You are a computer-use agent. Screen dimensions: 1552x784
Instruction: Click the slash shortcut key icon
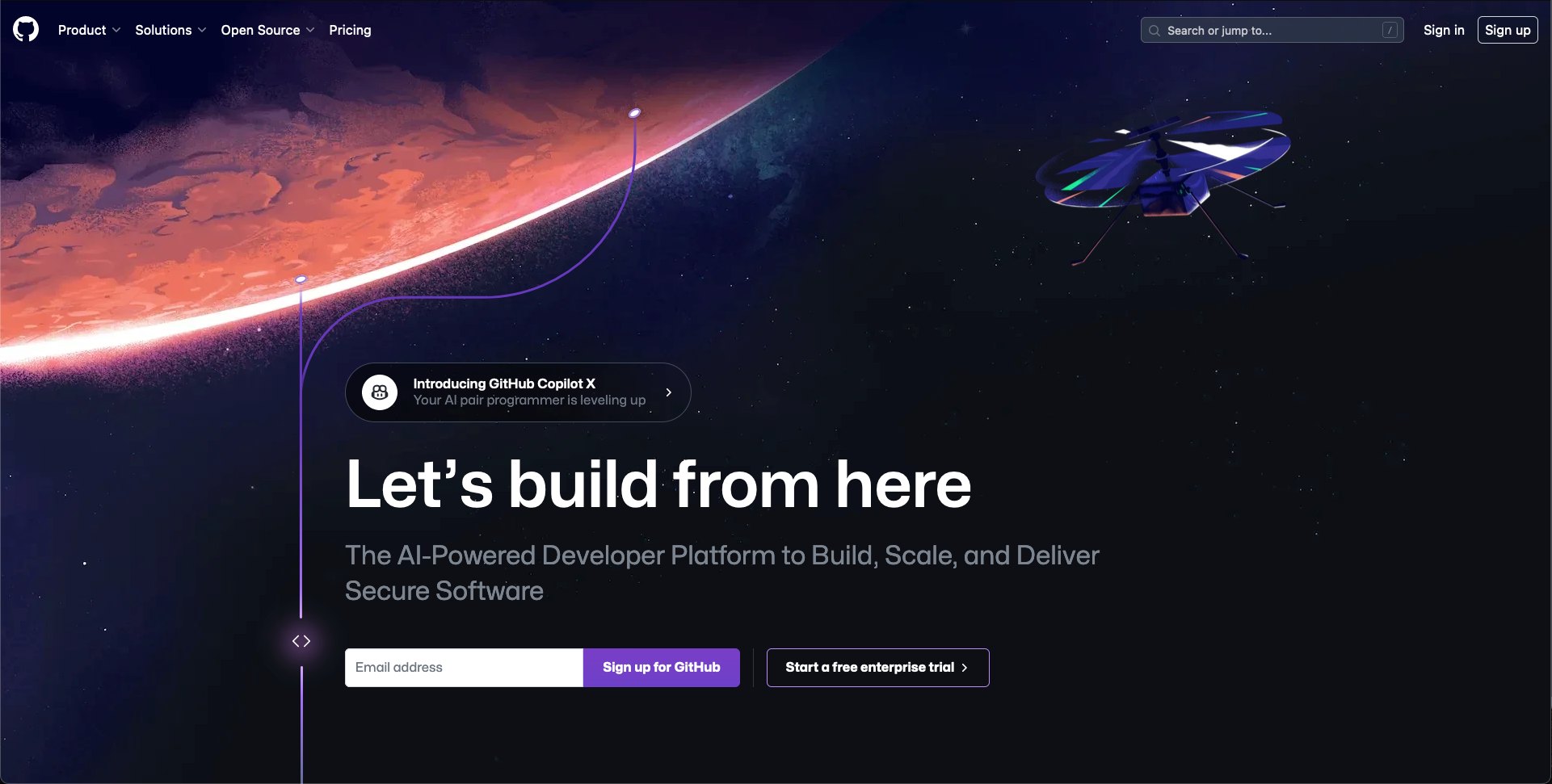point(1390,31)
